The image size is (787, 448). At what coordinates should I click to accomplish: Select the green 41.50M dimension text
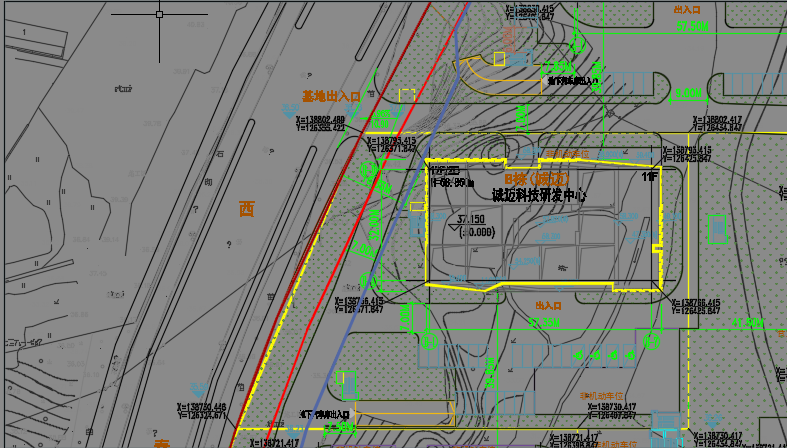pos(748,323)
